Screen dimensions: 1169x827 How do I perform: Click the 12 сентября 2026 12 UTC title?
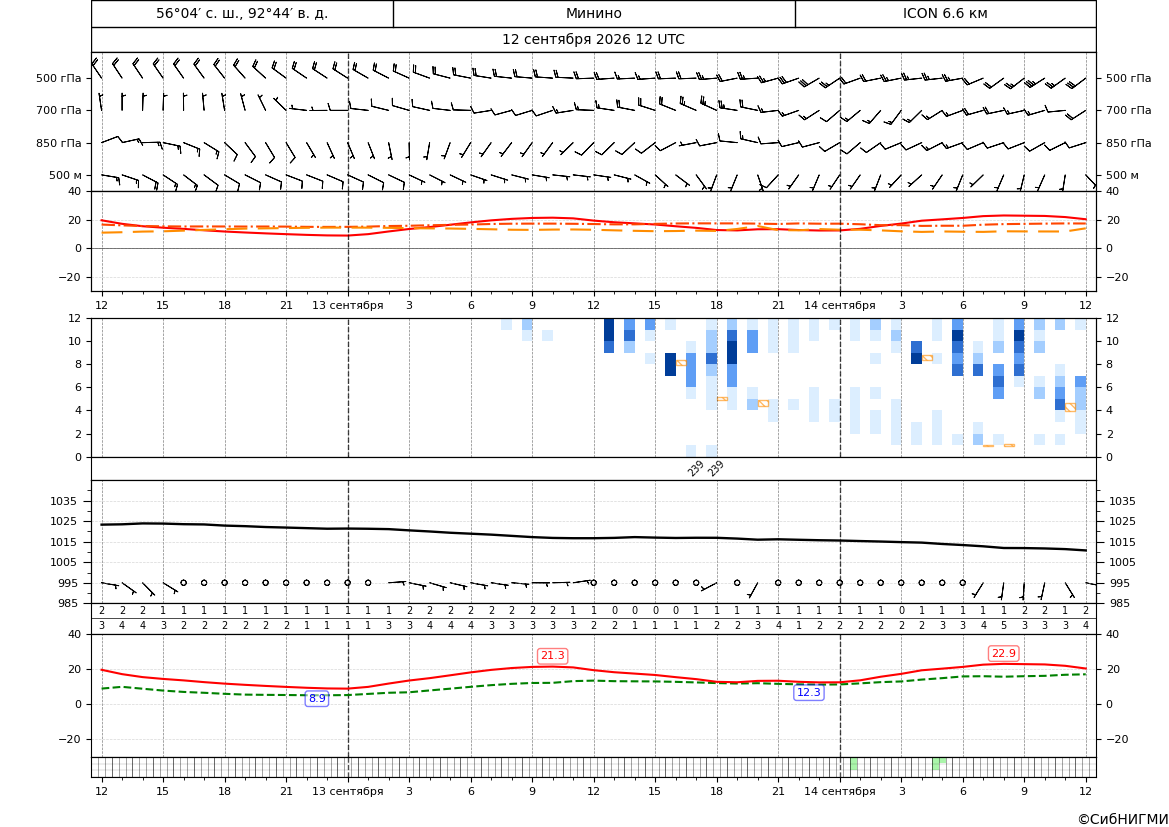(x=593, y=40)
